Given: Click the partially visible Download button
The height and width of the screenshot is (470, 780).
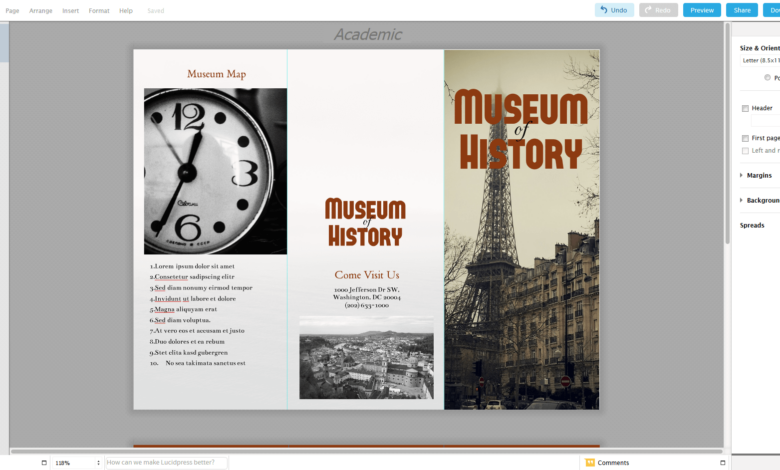Looking at the screenshot, I should click(x=772, y=10).
